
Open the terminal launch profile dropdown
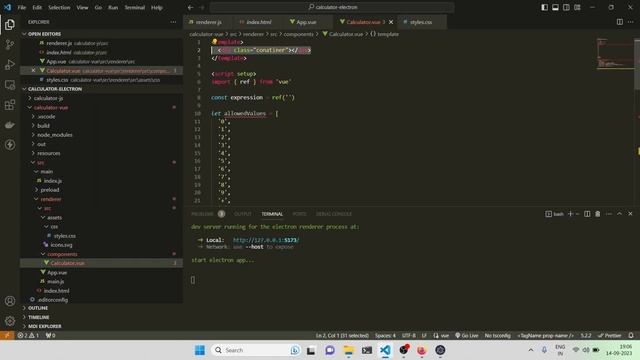[x=578, y=214]
